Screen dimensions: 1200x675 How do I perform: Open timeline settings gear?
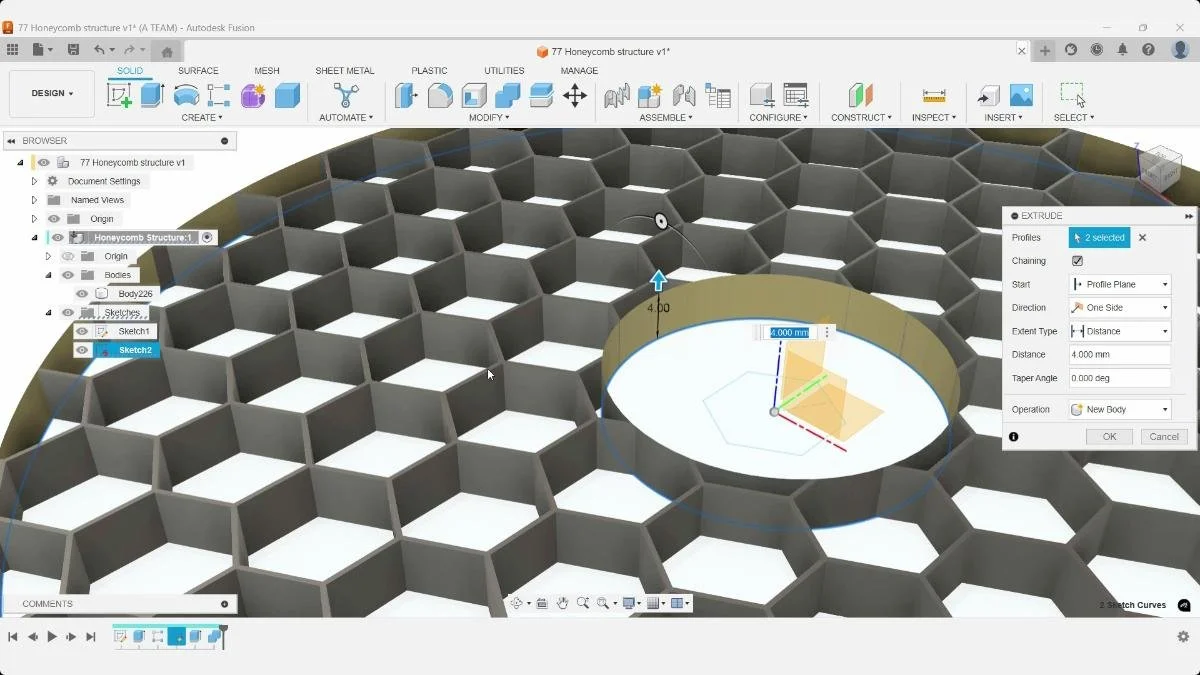pos(1183,636)
